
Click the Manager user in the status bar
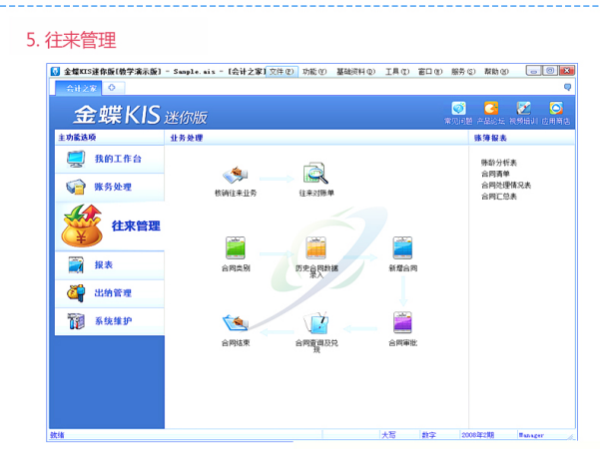531,435
